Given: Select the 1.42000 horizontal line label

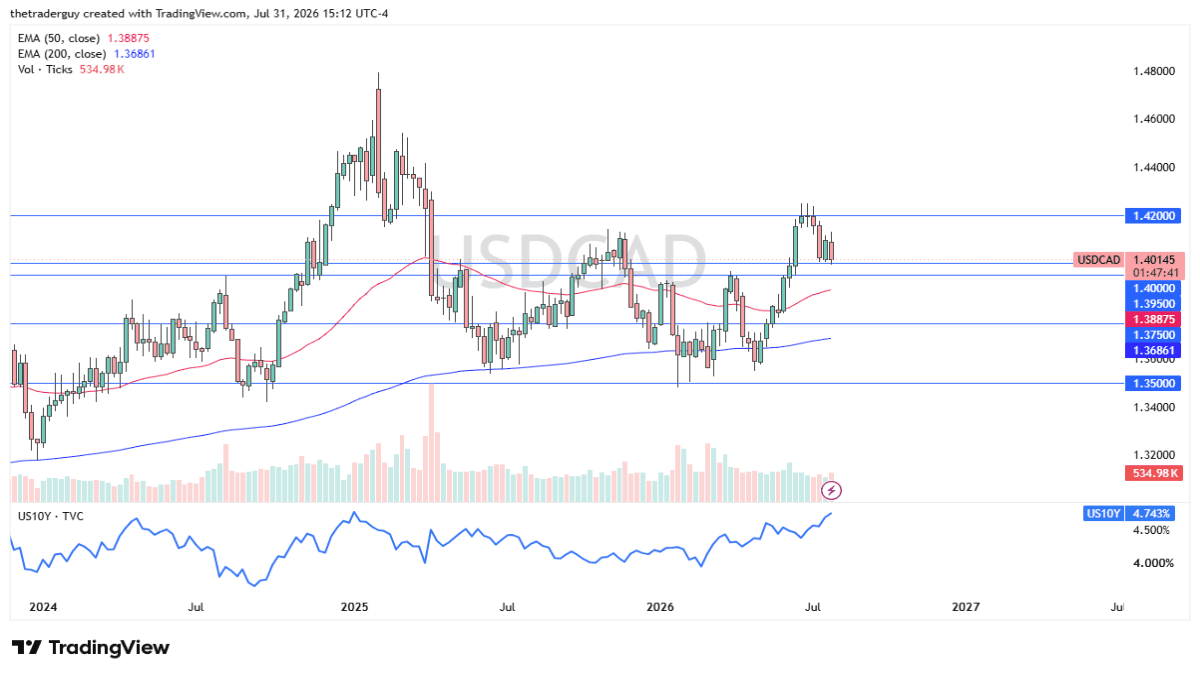Looking at the screenshot, I should coord(1154,216).
